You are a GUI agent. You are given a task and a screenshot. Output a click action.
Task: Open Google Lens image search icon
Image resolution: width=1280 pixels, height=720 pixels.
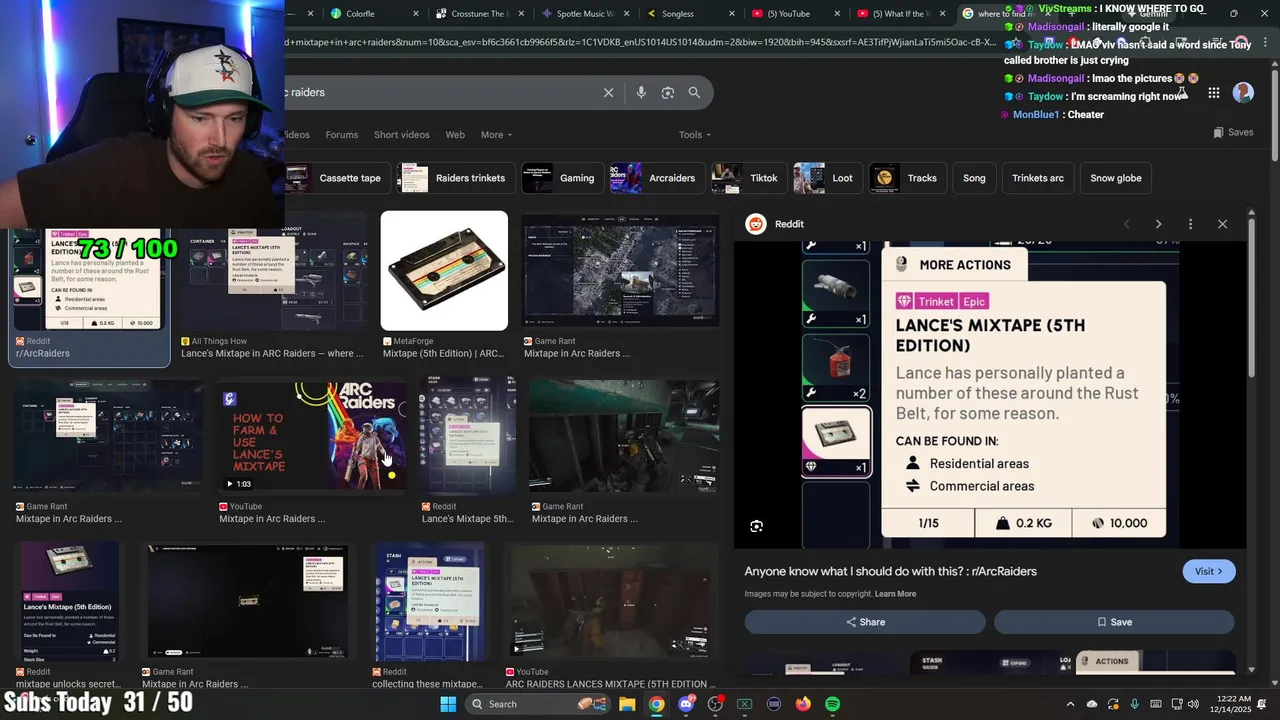point(668,92)
